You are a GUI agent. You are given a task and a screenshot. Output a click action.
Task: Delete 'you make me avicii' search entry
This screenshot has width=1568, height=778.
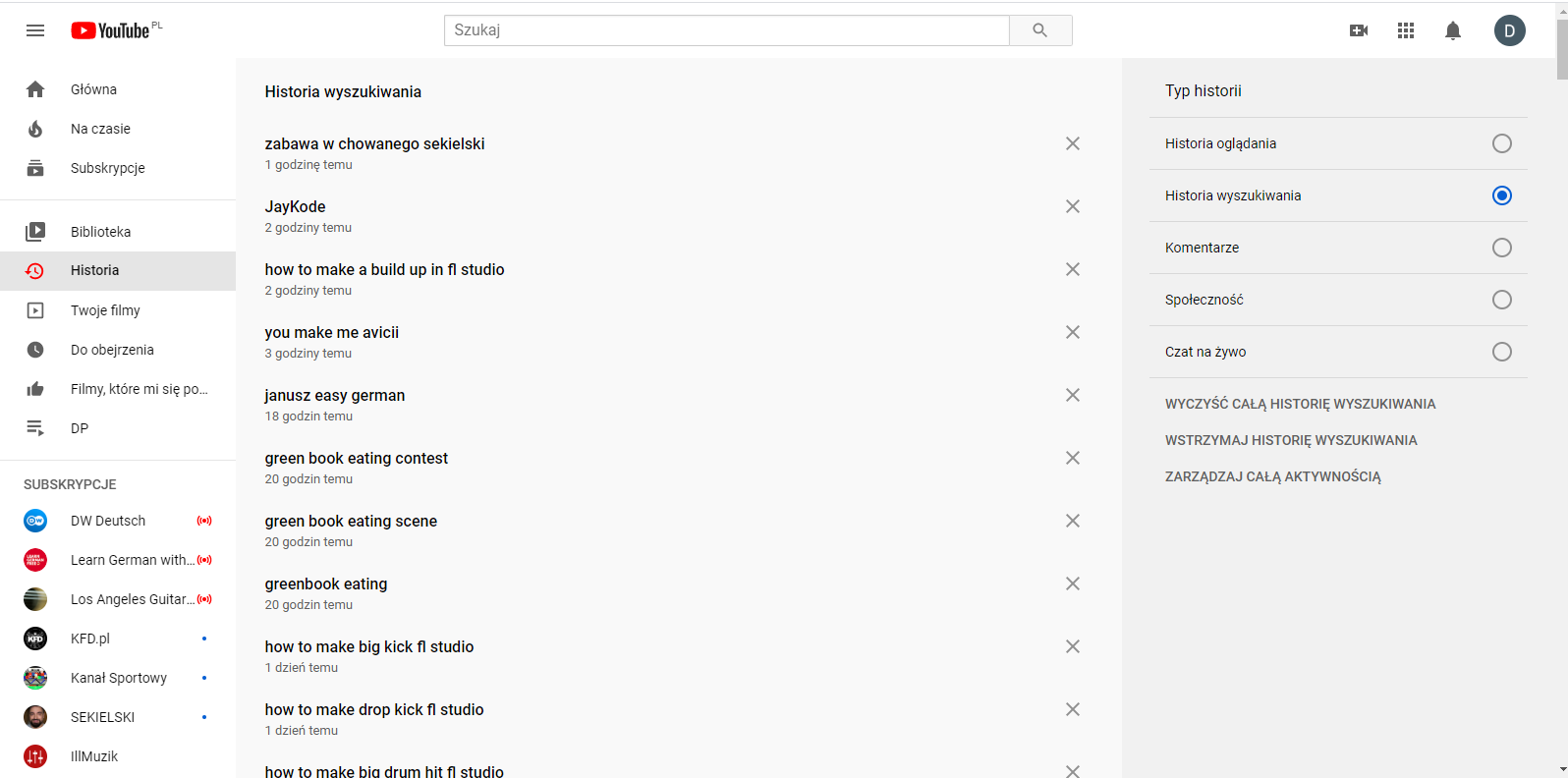(1073, 332)
